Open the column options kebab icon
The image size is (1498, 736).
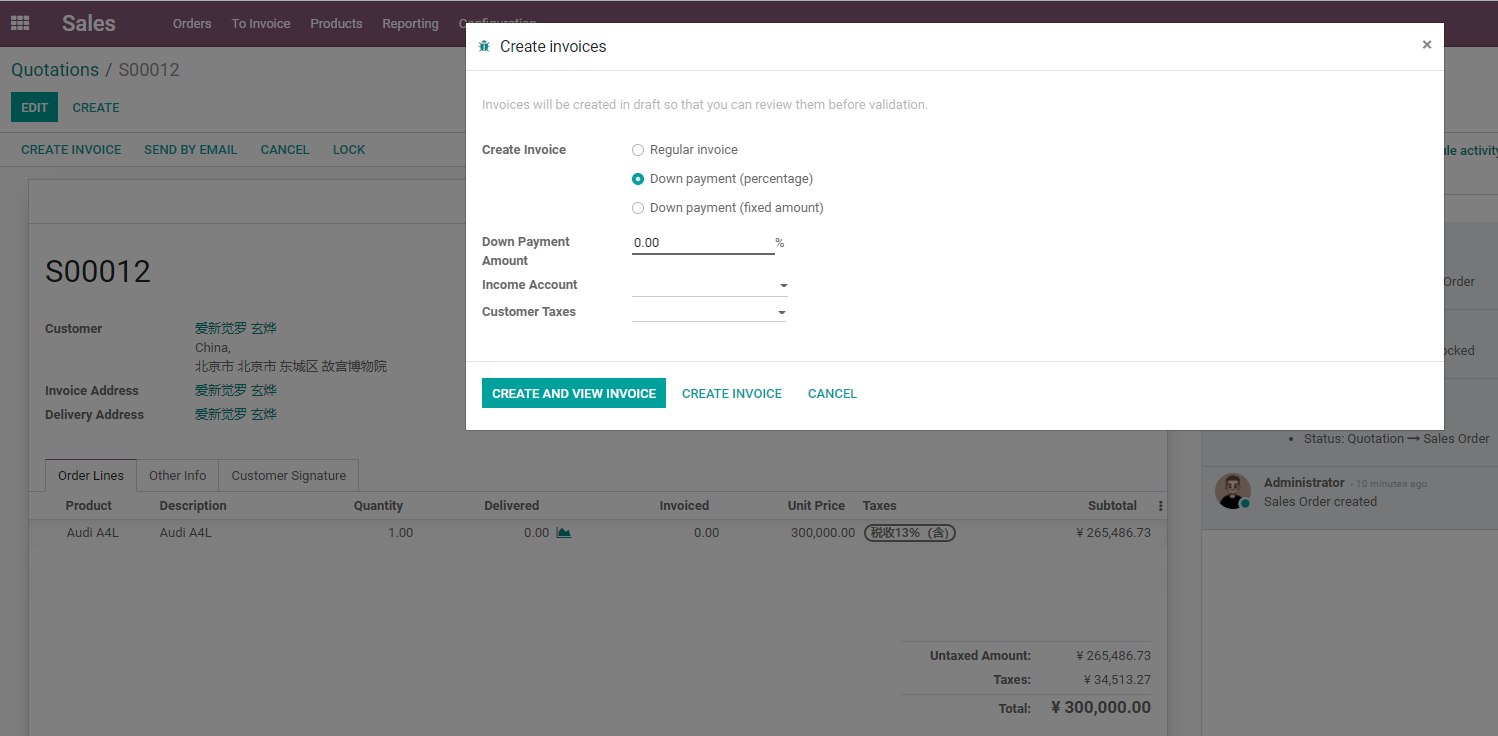coord(1160,506)
